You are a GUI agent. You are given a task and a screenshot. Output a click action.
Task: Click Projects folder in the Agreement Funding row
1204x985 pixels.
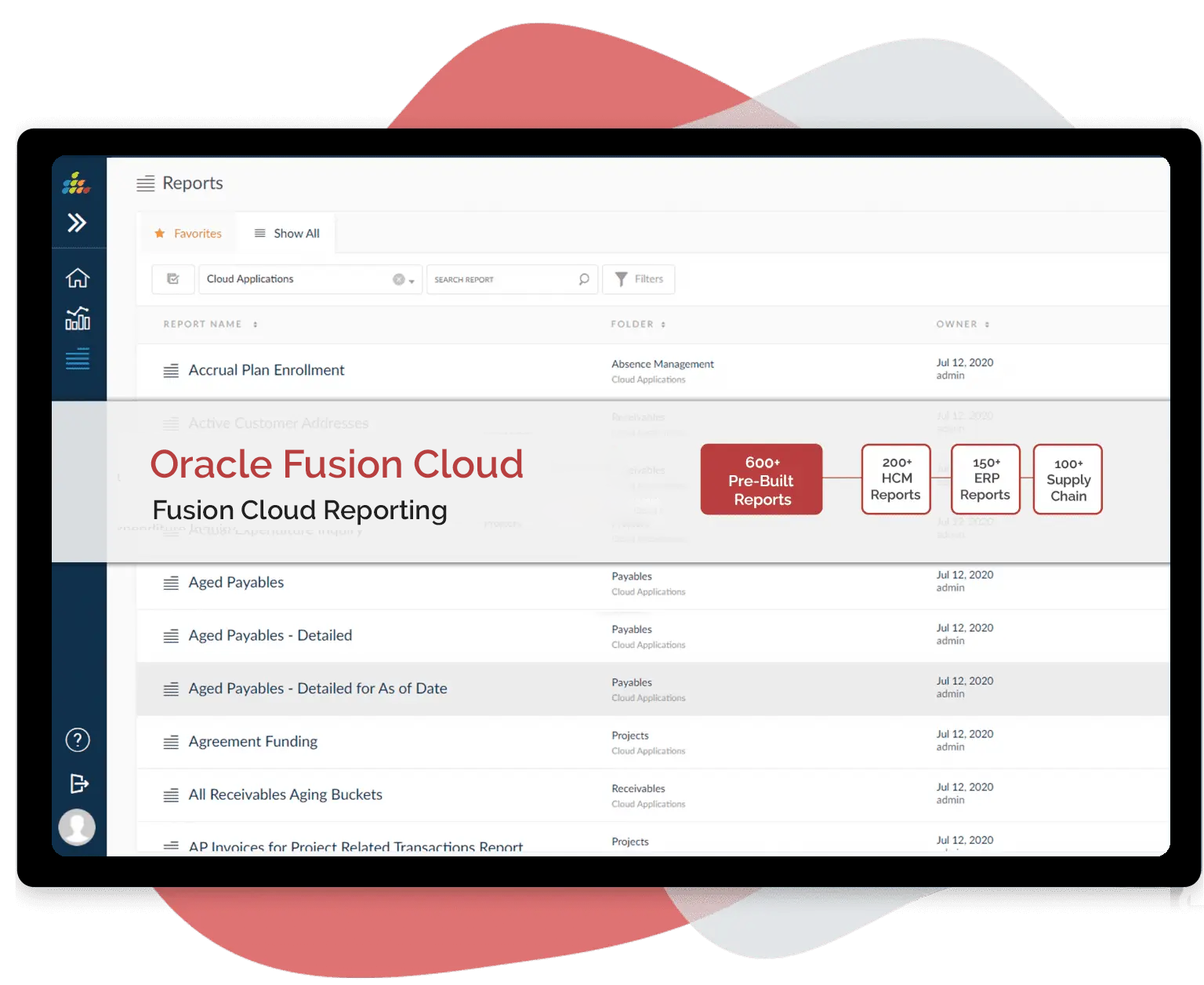tap(630, 736)
